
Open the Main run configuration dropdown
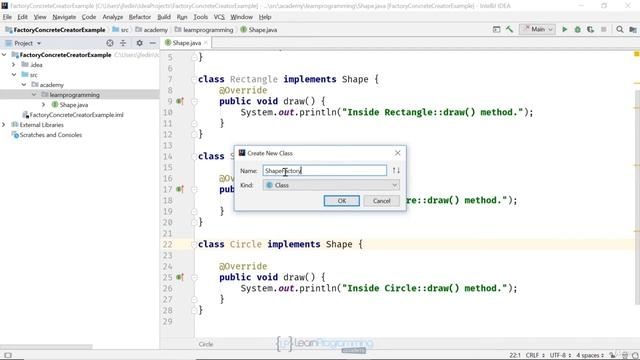[537, 29]
